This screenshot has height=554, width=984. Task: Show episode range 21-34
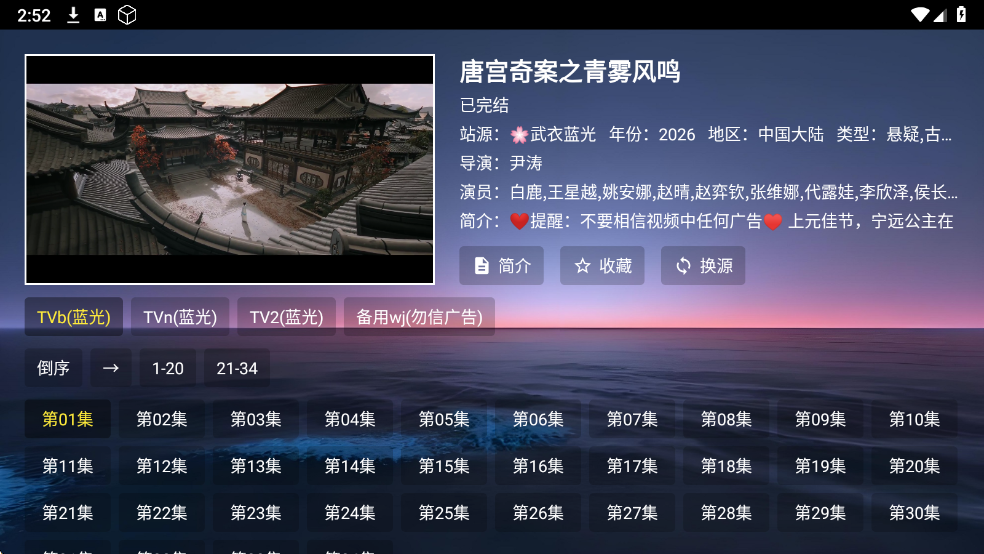tap(237, 368)
